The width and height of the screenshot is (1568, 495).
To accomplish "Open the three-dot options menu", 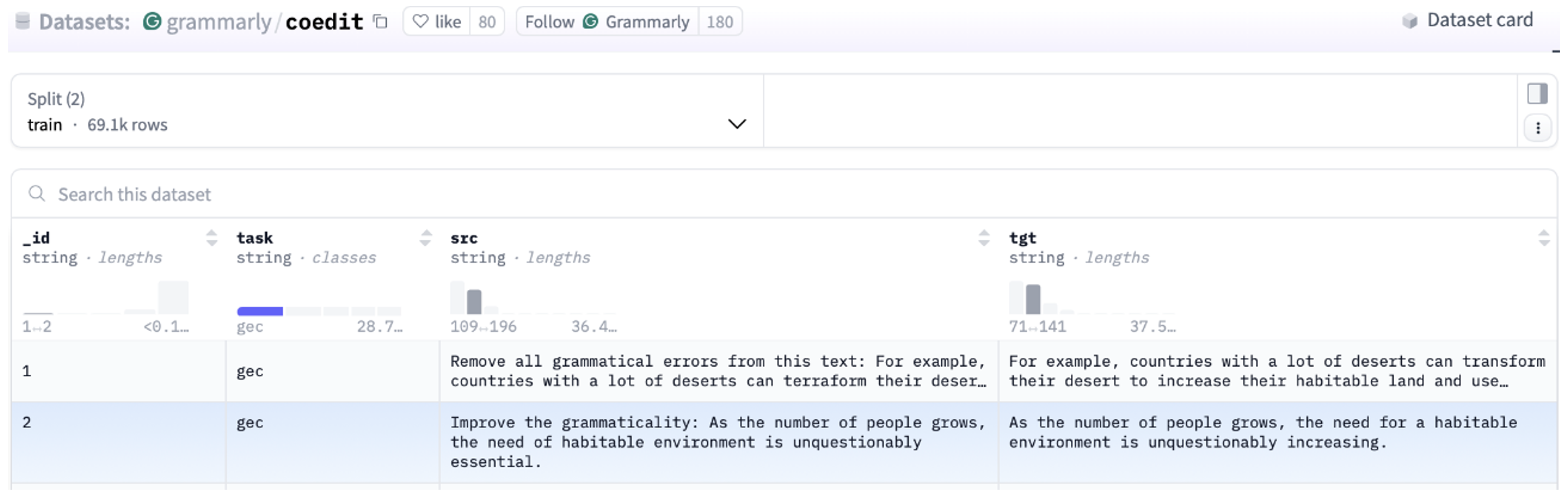I will (1537, 128).
